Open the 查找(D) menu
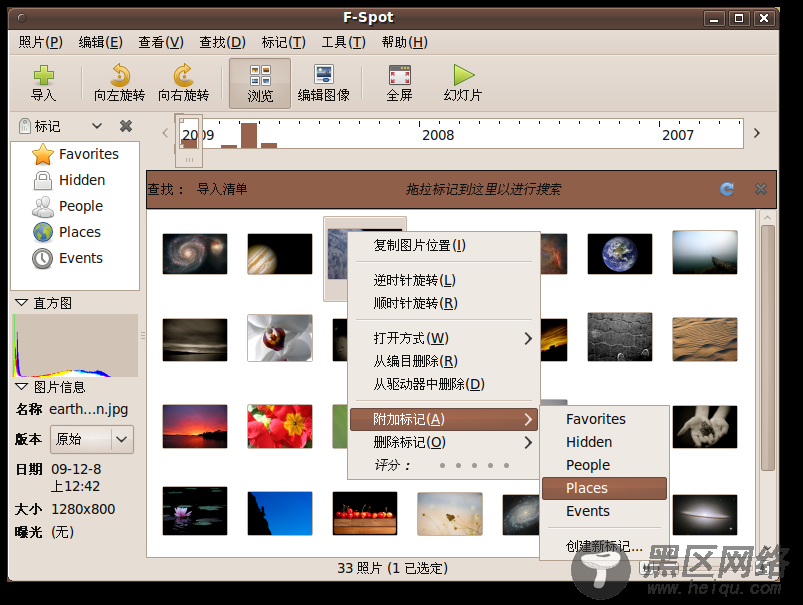The height and width of the screenshot is (605, 803). coord(222,42)
